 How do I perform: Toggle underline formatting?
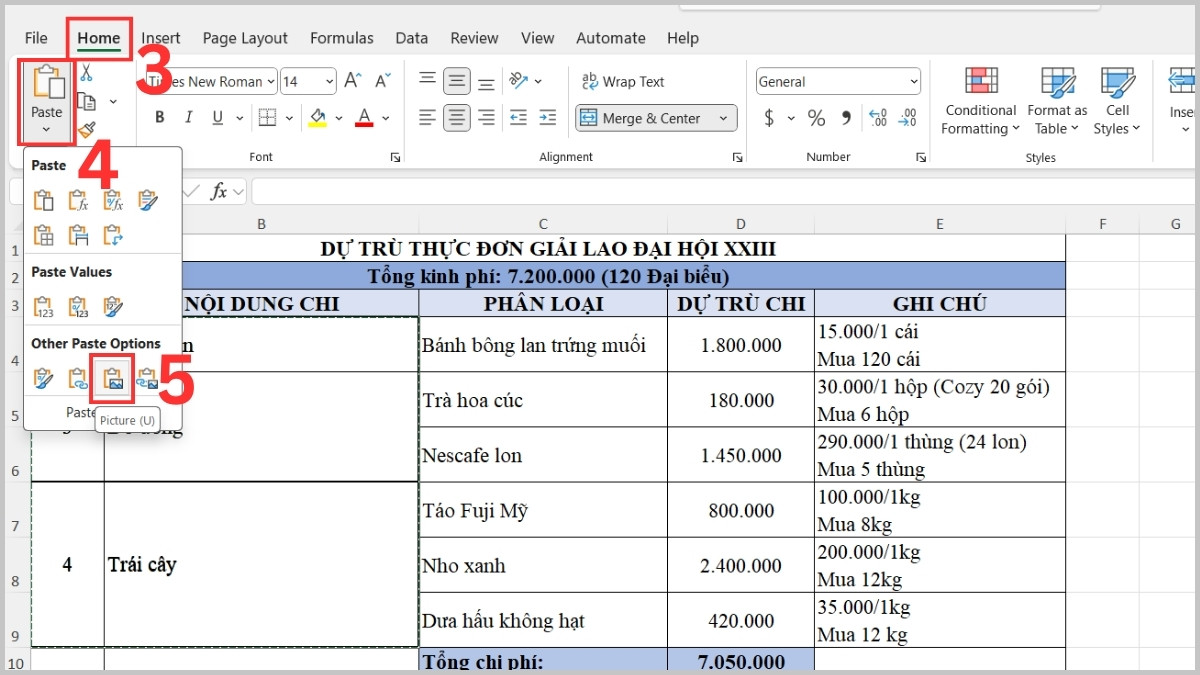(214, 117)
